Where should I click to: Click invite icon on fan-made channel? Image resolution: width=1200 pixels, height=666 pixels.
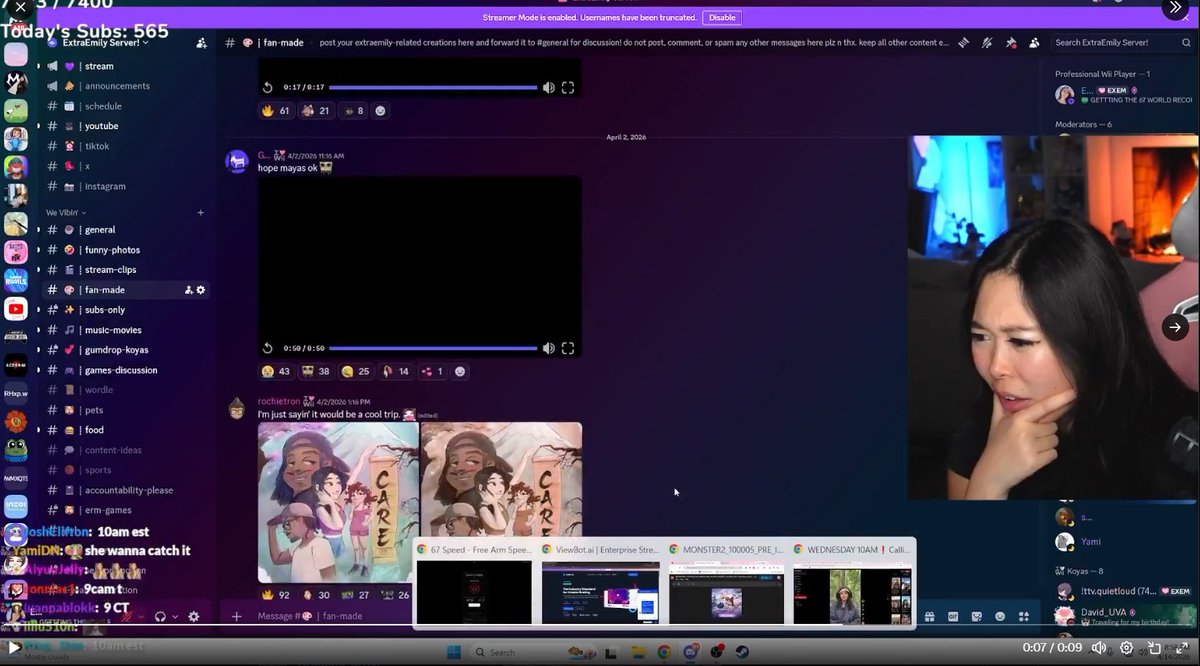(188, 290)
